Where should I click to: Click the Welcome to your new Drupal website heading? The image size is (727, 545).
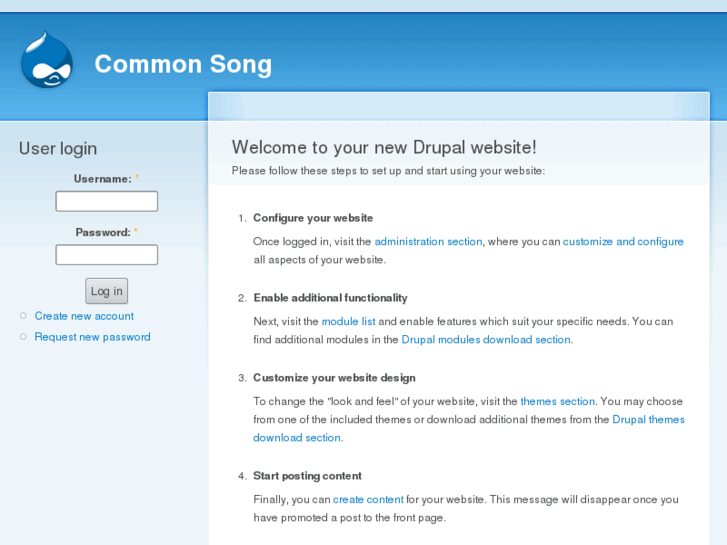click(x=384, y=147)
